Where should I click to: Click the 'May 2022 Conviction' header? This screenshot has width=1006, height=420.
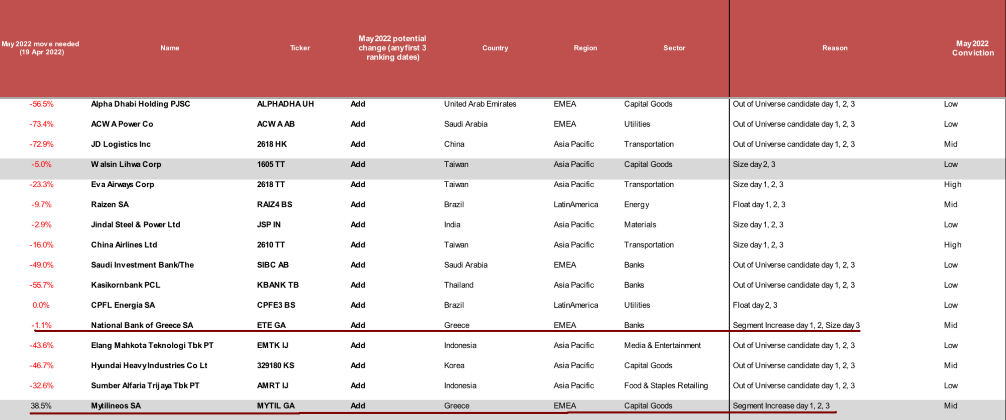tap(973, 48)
